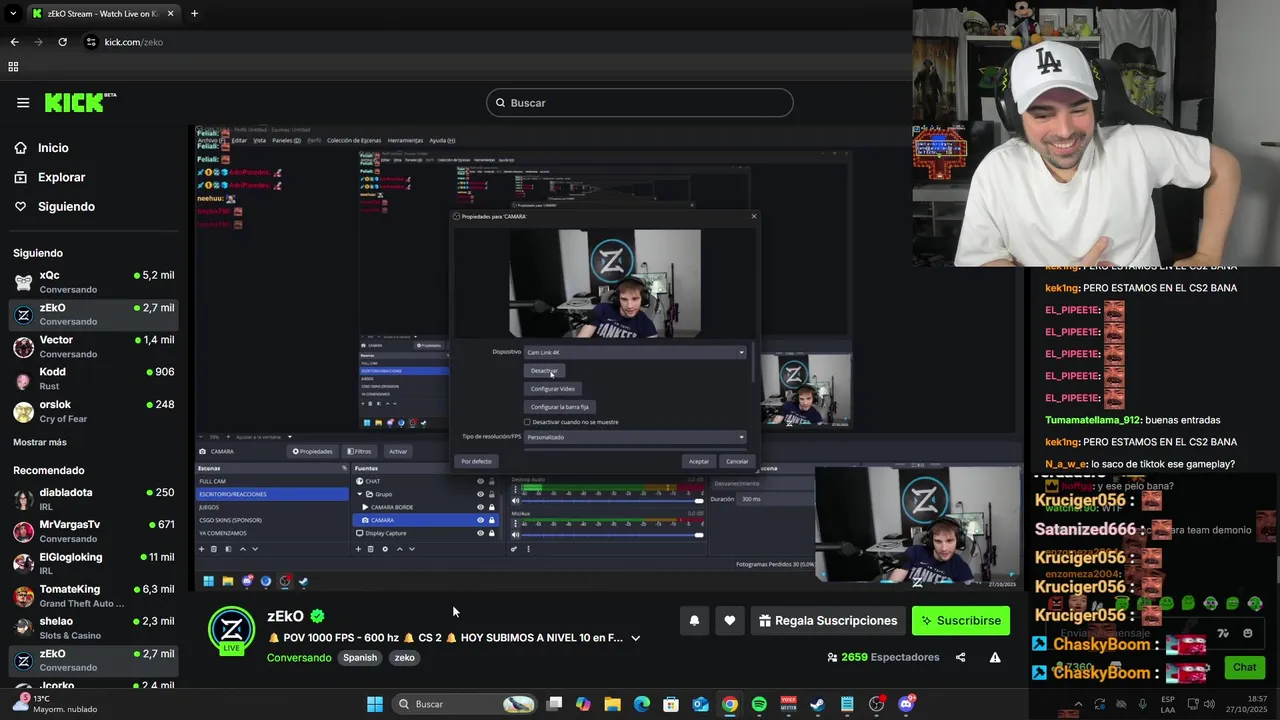Click the 'Spanish' tag under the stream
Screen dimensions: 1280x720
coord(360,658)
